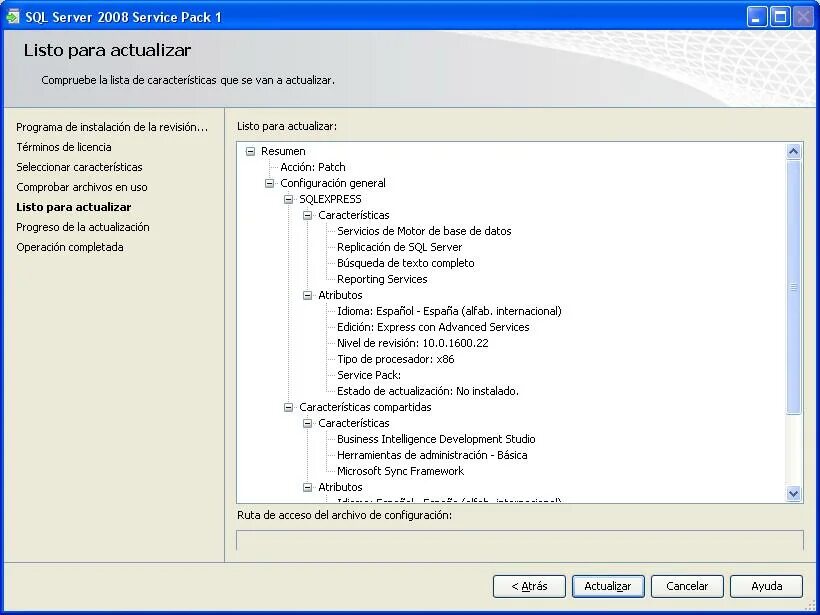The width and height of the screenshot is (820, 615).
Task: Go to Comprobar archivos en uso step
Action: click(82, 187)
